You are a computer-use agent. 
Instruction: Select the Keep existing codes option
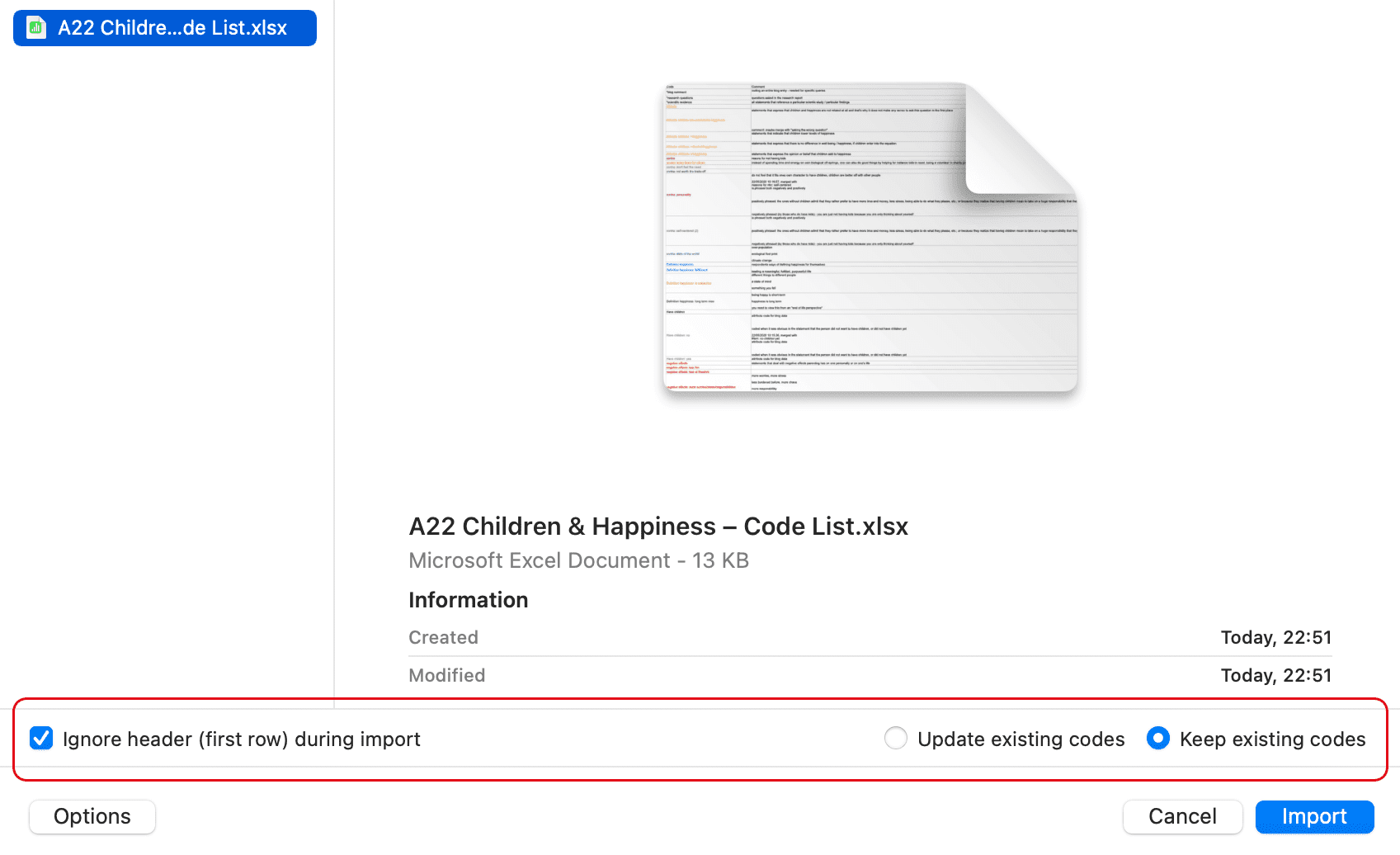tap(1158, 738)
